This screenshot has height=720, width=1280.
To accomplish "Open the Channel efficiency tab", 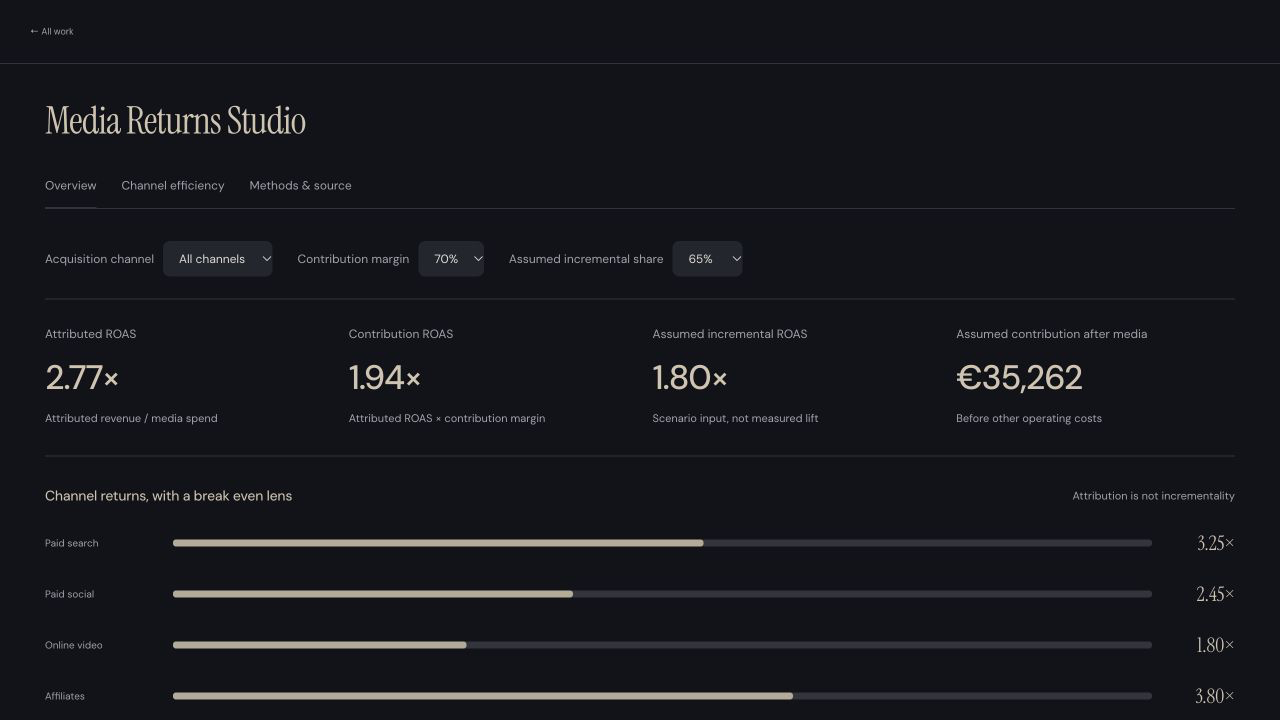I will [173, 186].
